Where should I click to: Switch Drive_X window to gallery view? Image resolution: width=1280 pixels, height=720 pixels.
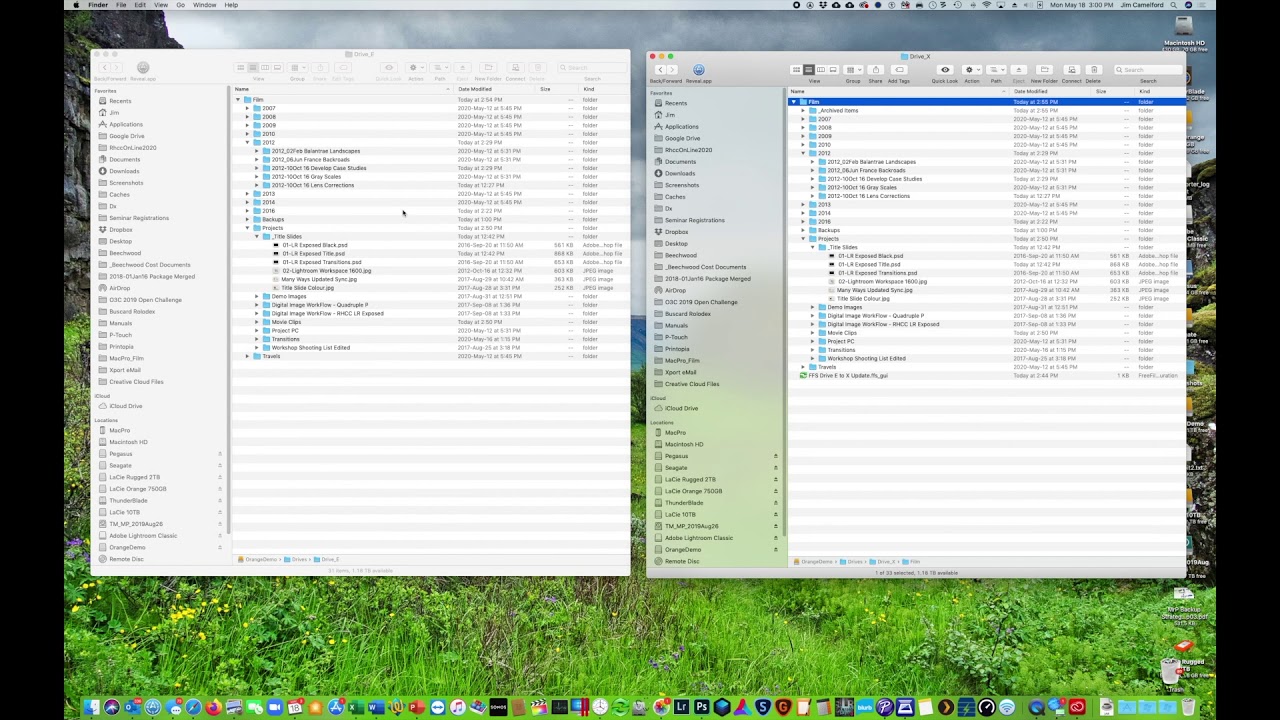833,70
